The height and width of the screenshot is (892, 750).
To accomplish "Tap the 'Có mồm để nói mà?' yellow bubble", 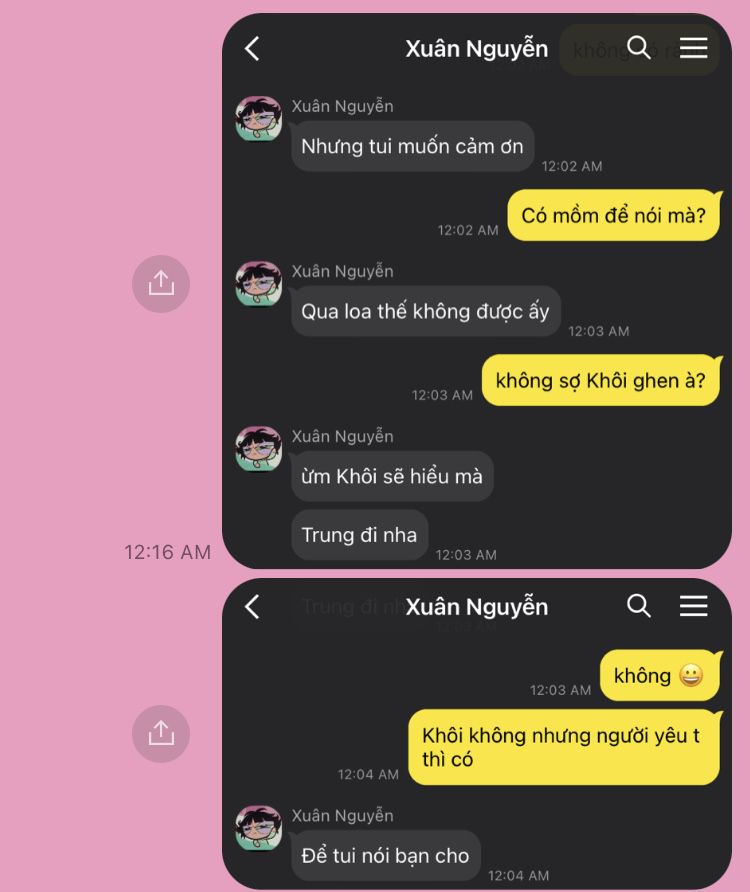I will pyautogui.click(x=614, y=215).
